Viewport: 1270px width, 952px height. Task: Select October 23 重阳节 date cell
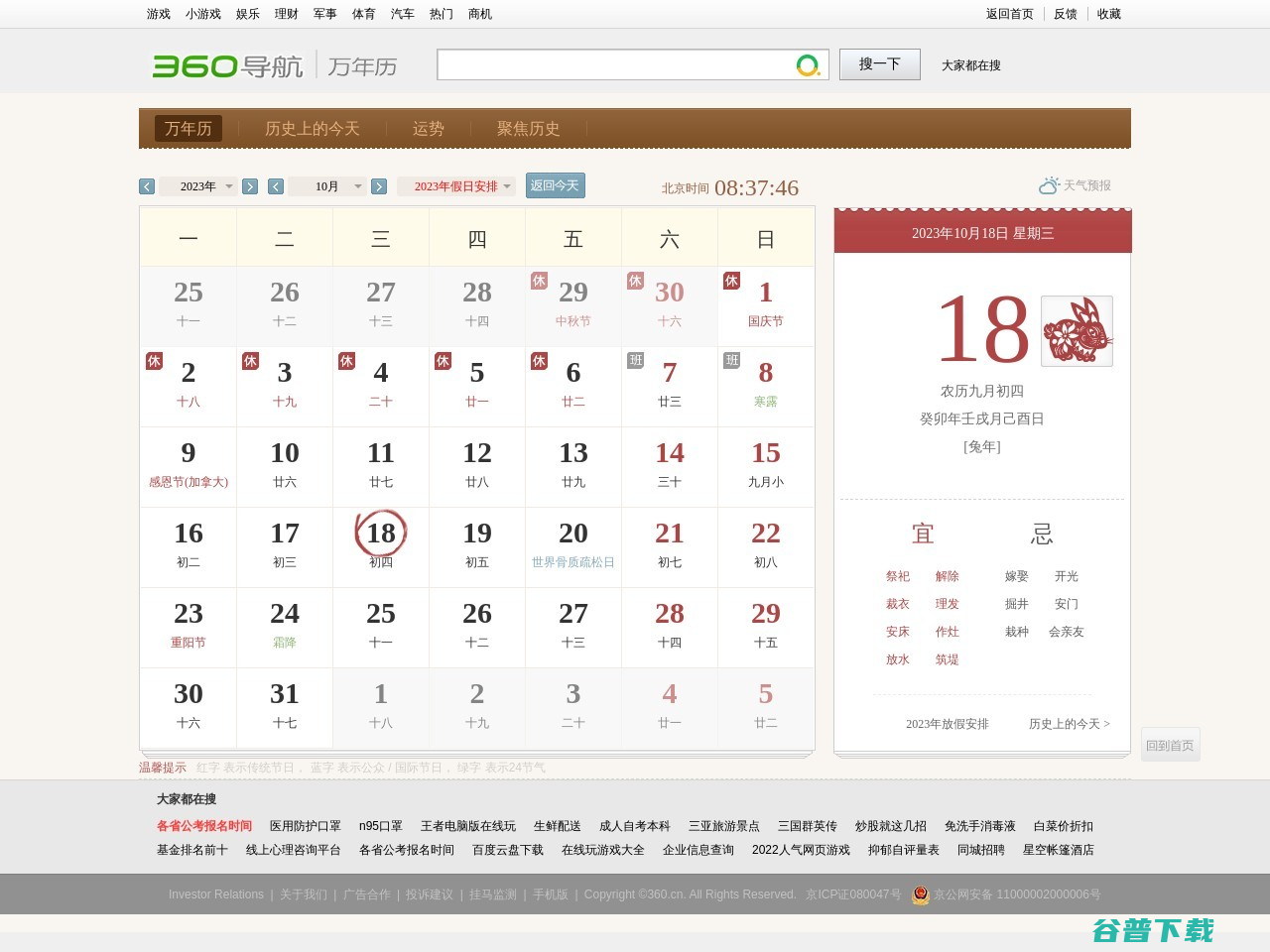click(189, 628)
